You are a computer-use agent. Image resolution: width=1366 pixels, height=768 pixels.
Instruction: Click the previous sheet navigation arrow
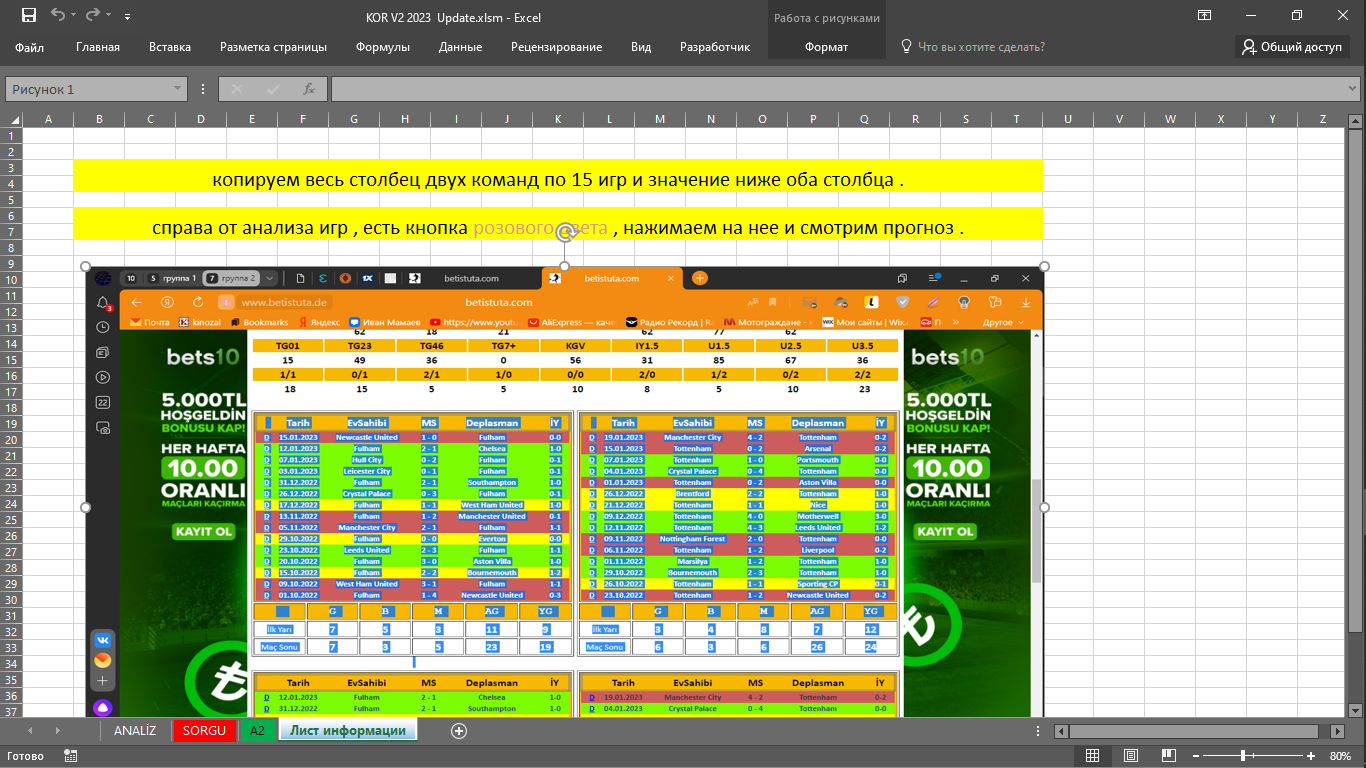pos(30,731)
